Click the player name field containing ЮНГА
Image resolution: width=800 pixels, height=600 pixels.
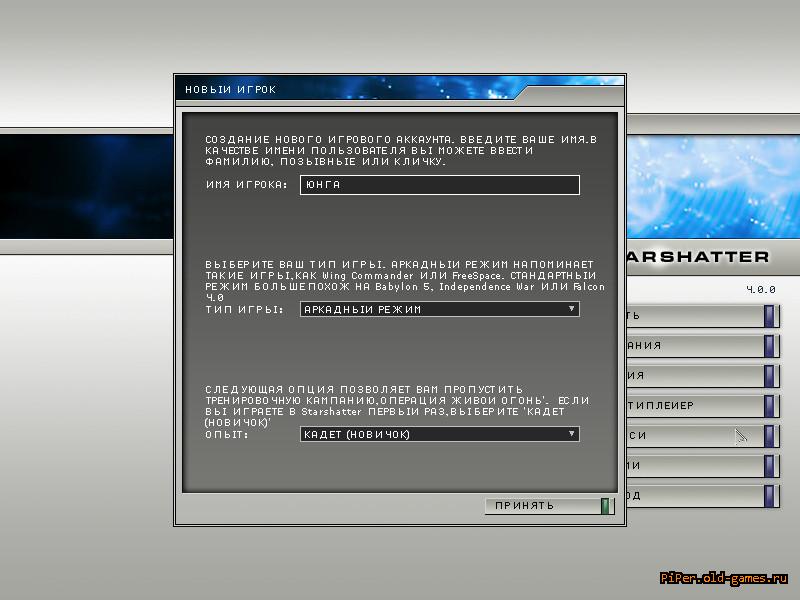click(x=440, y=185)
